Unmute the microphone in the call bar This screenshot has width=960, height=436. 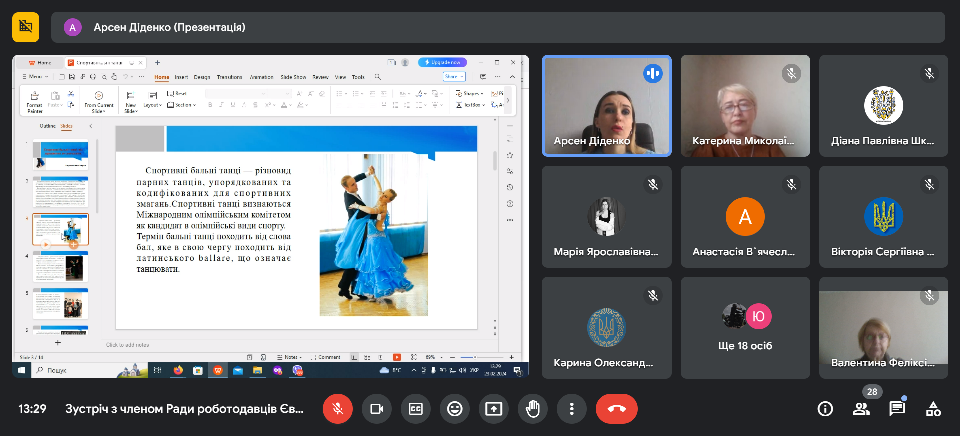pyautogui.click(x=337, y=408)
